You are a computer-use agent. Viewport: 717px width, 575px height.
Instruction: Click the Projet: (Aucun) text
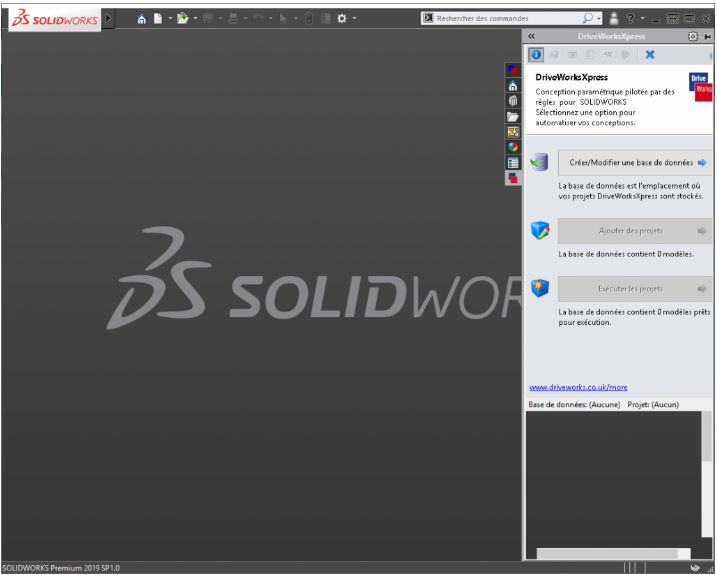coord(653,404)
